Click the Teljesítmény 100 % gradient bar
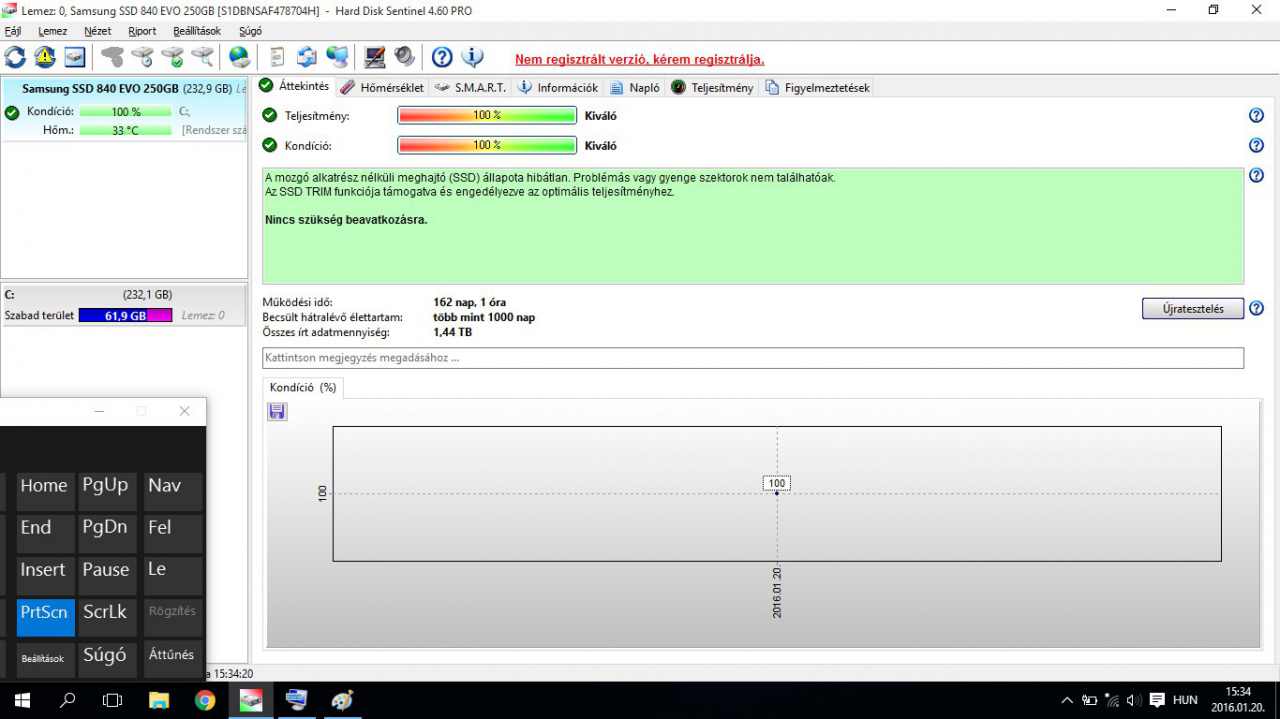 point(487,116)
